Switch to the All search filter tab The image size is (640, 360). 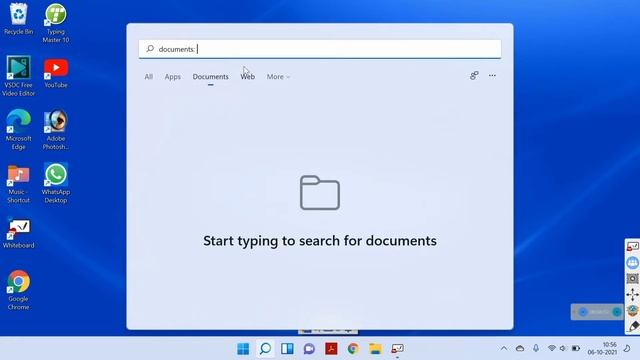149,77
